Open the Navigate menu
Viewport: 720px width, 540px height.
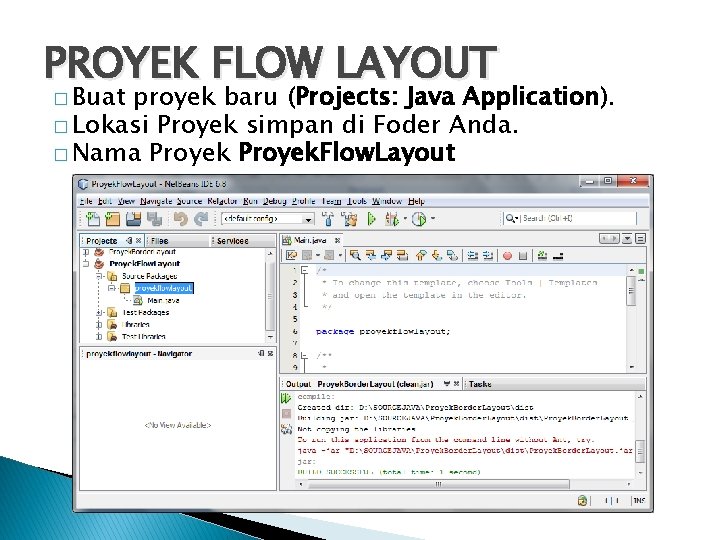click(x=156, y=201)
